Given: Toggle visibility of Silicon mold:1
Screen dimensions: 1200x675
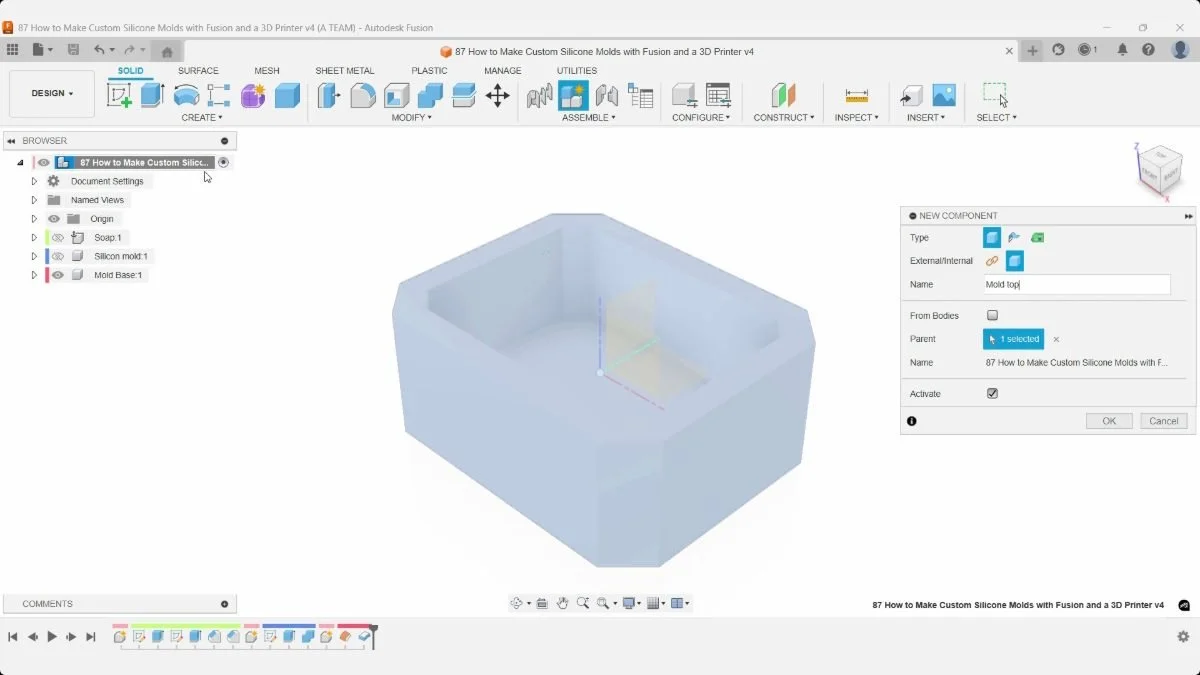Looking at the screenshot, I should 57,256.
